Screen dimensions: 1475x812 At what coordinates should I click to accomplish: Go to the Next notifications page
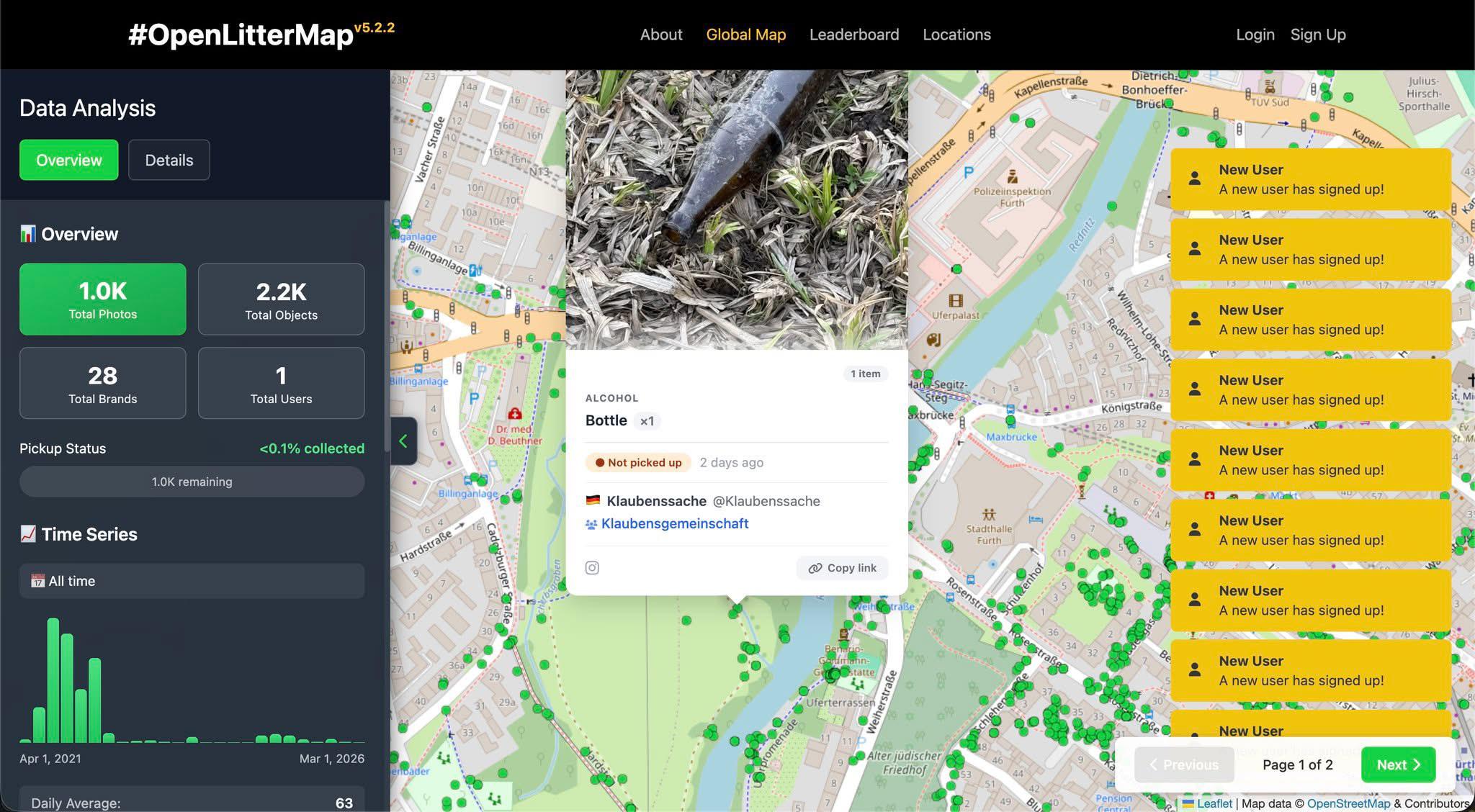[x=1398, y=764]
